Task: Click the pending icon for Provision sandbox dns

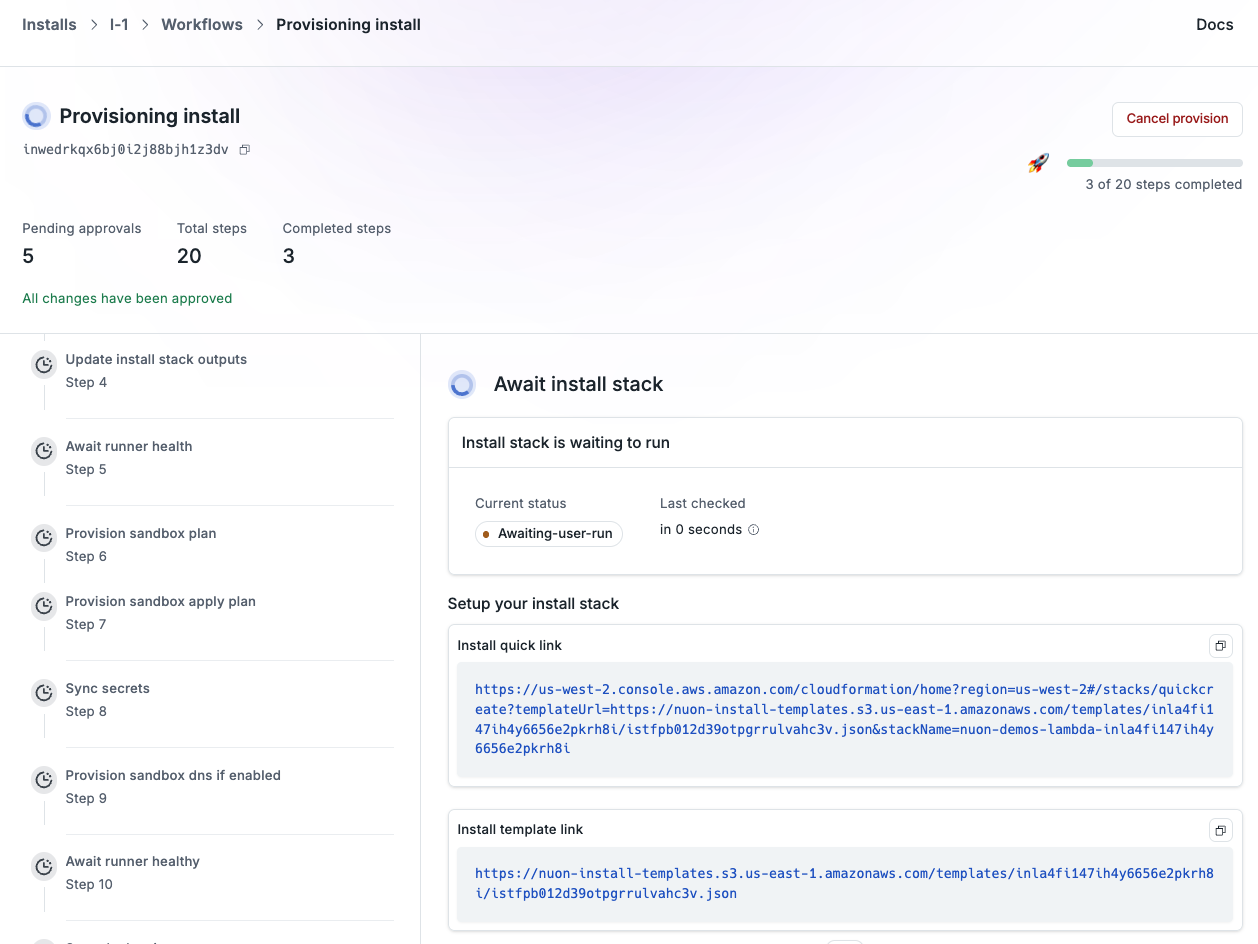Action: click(x=44, y=780)
